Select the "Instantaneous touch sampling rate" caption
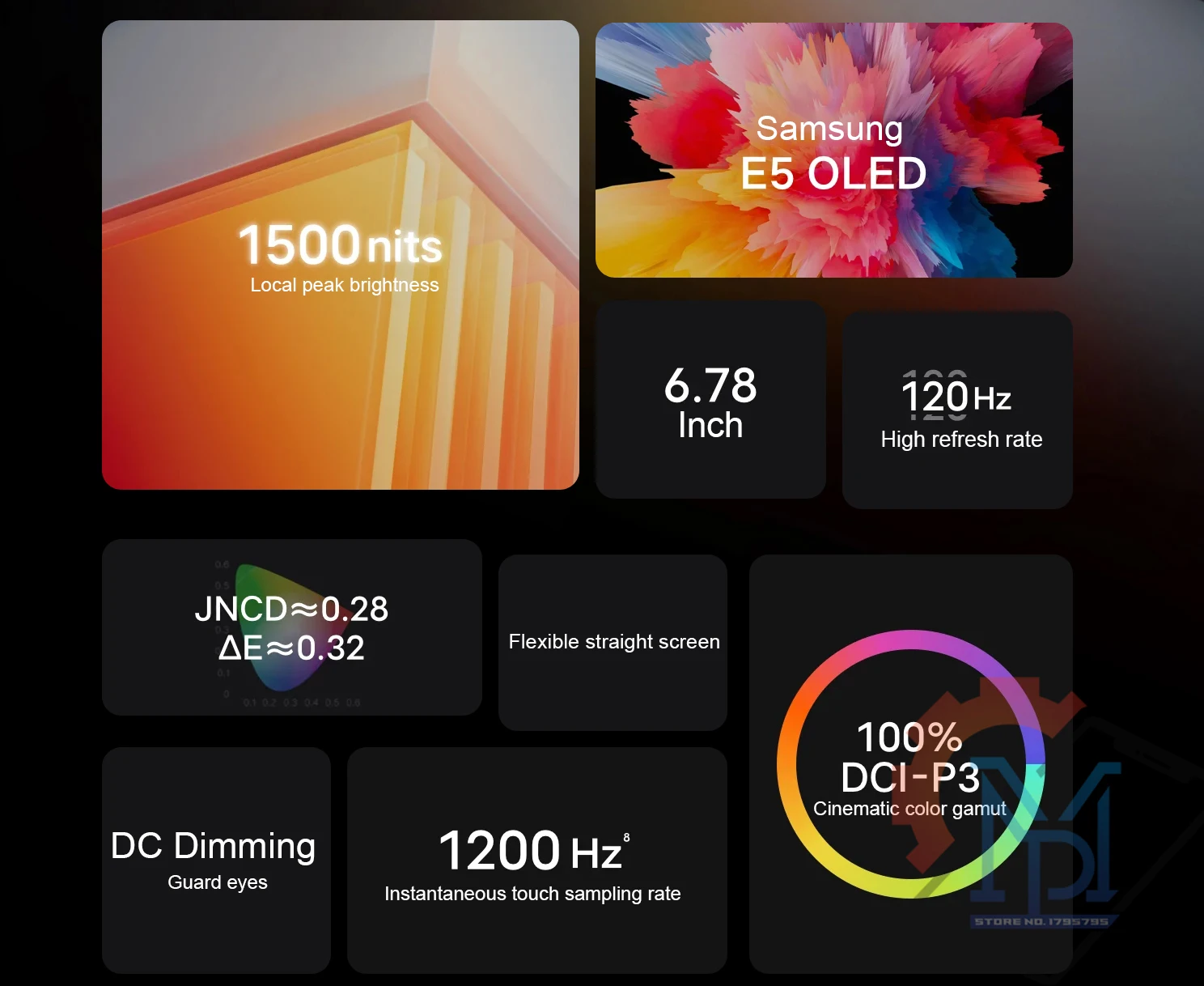The image size is (1204, 986). [x=532, y=894]
